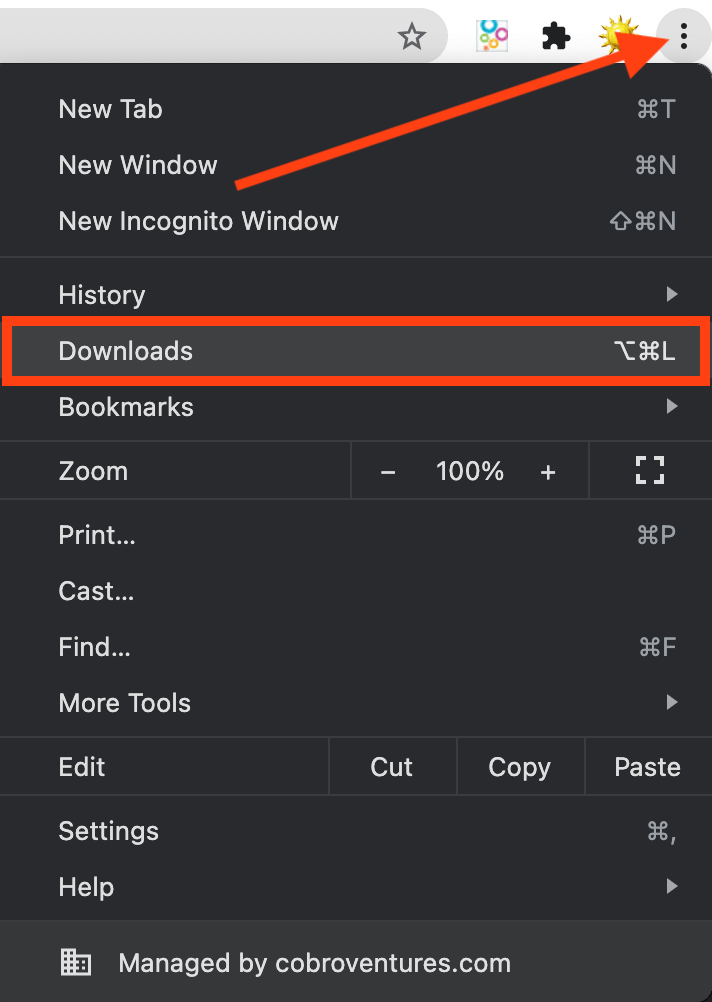The image size is (712, 1002).
Task: Open the three-dot Chrome menu
Action: pyautogui.click(x=684, y=36)
